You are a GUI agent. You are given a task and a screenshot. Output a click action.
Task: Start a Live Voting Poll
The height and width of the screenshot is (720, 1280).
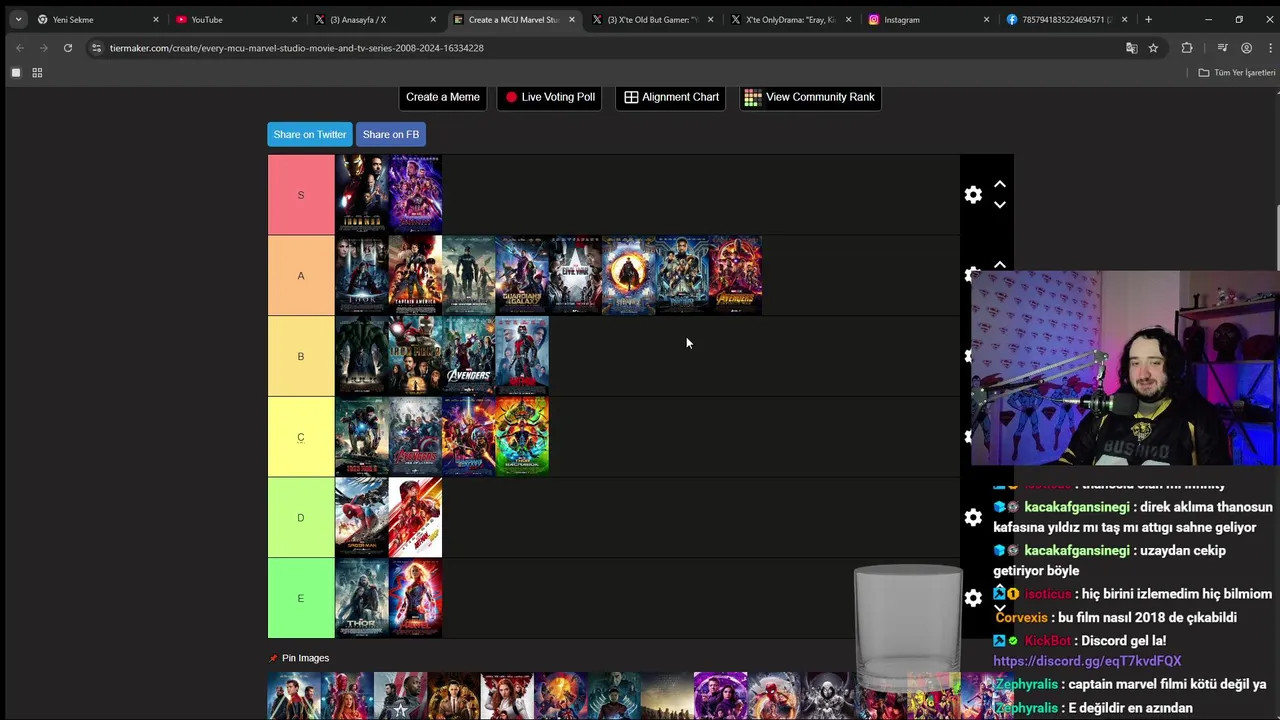pos(549,97)
